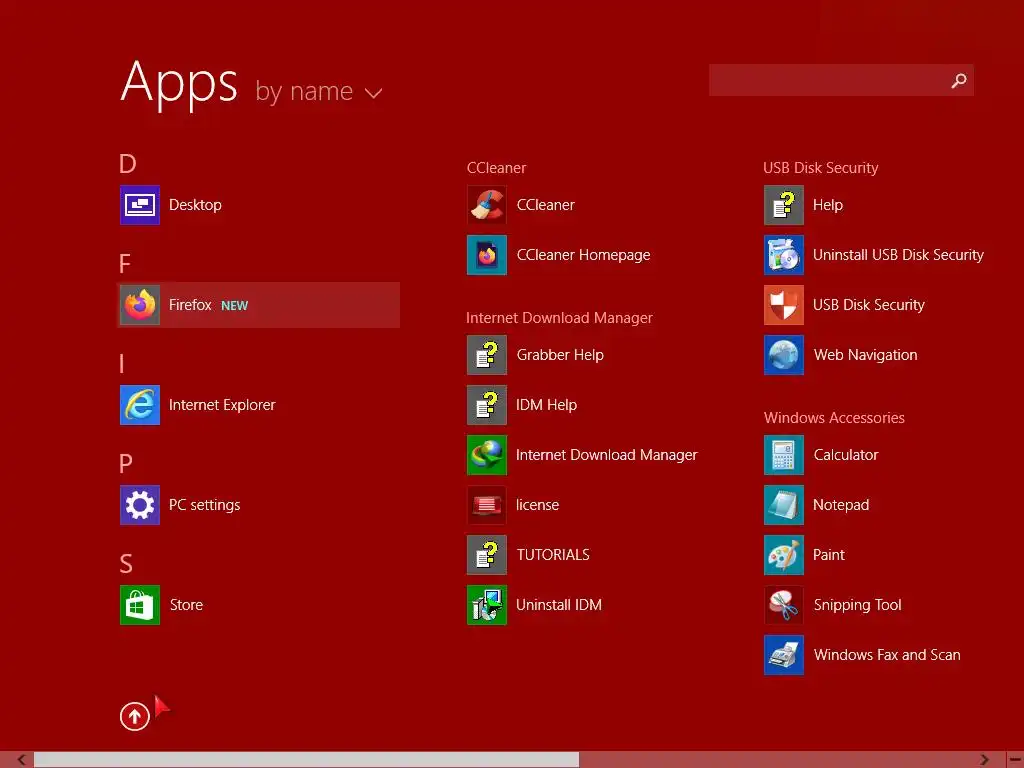Open the TUTORIALS help icon

487,554
